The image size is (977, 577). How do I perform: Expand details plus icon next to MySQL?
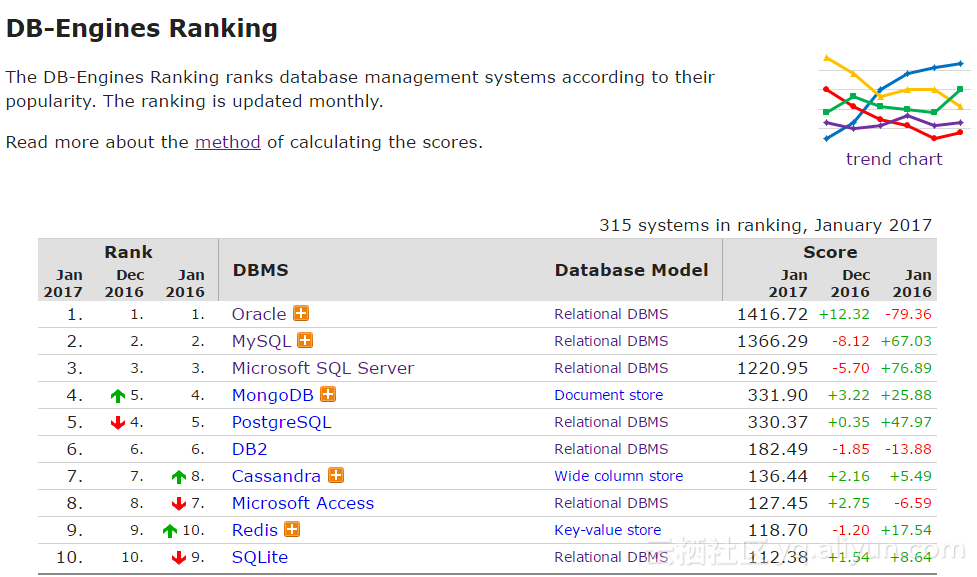click(x=305, y=340)
